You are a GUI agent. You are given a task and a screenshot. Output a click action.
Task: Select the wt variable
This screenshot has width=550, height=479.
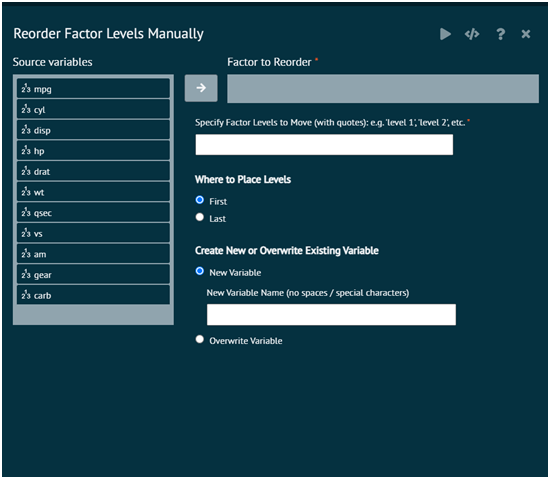[x=93, y=192]
